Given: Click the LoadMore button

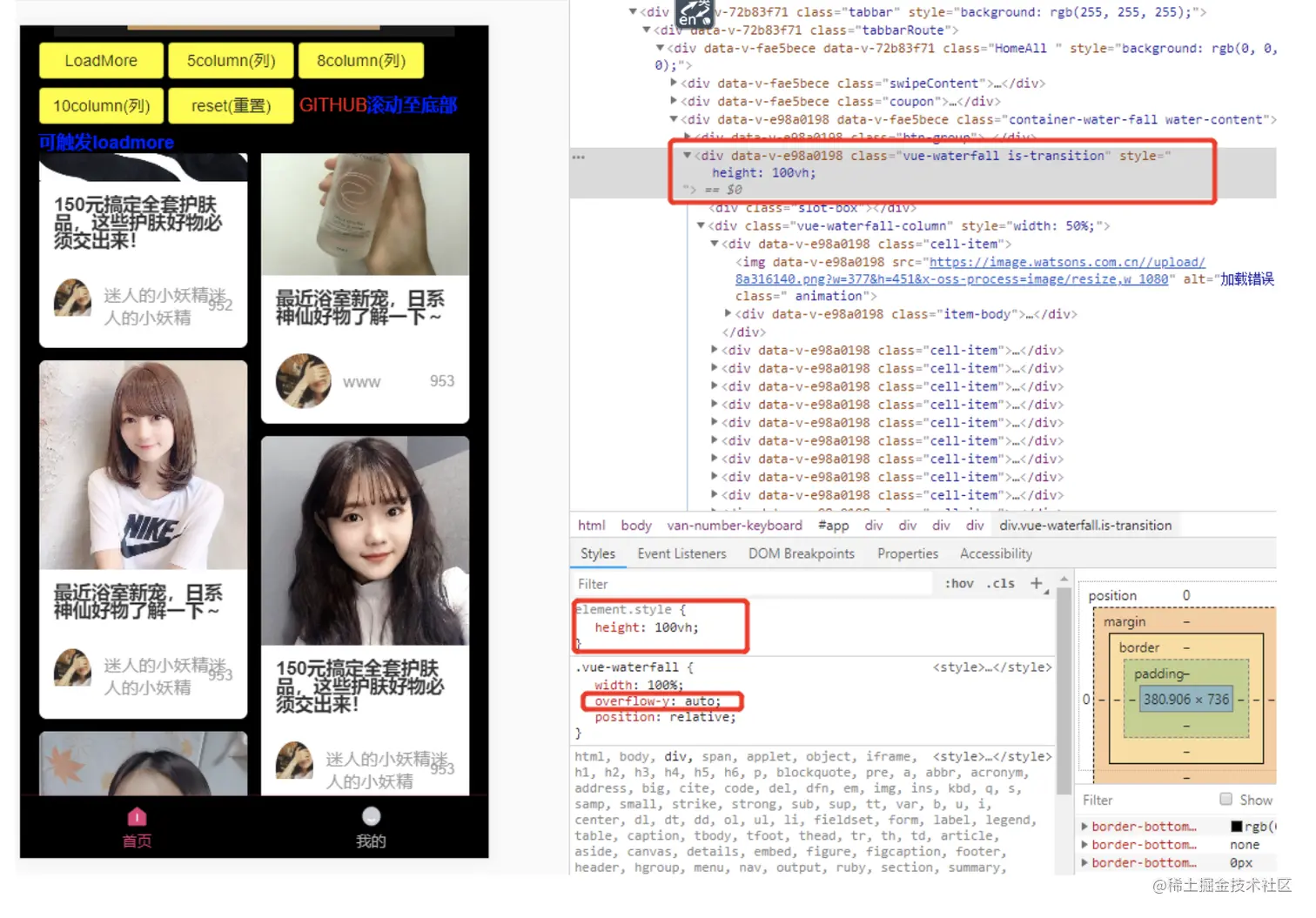Looking at the screenshot, I should click(x=100, y=61).
